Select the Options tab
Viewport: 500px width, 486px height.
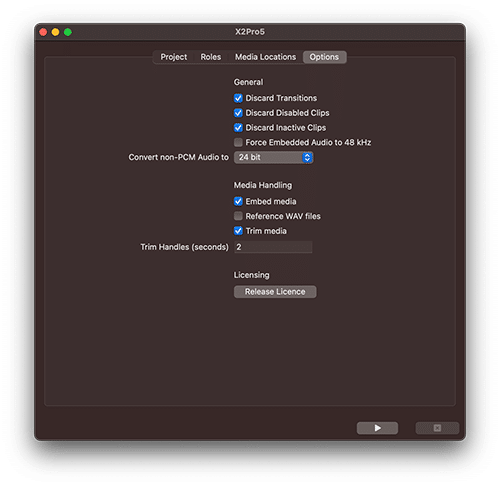[x=324, y=57]
